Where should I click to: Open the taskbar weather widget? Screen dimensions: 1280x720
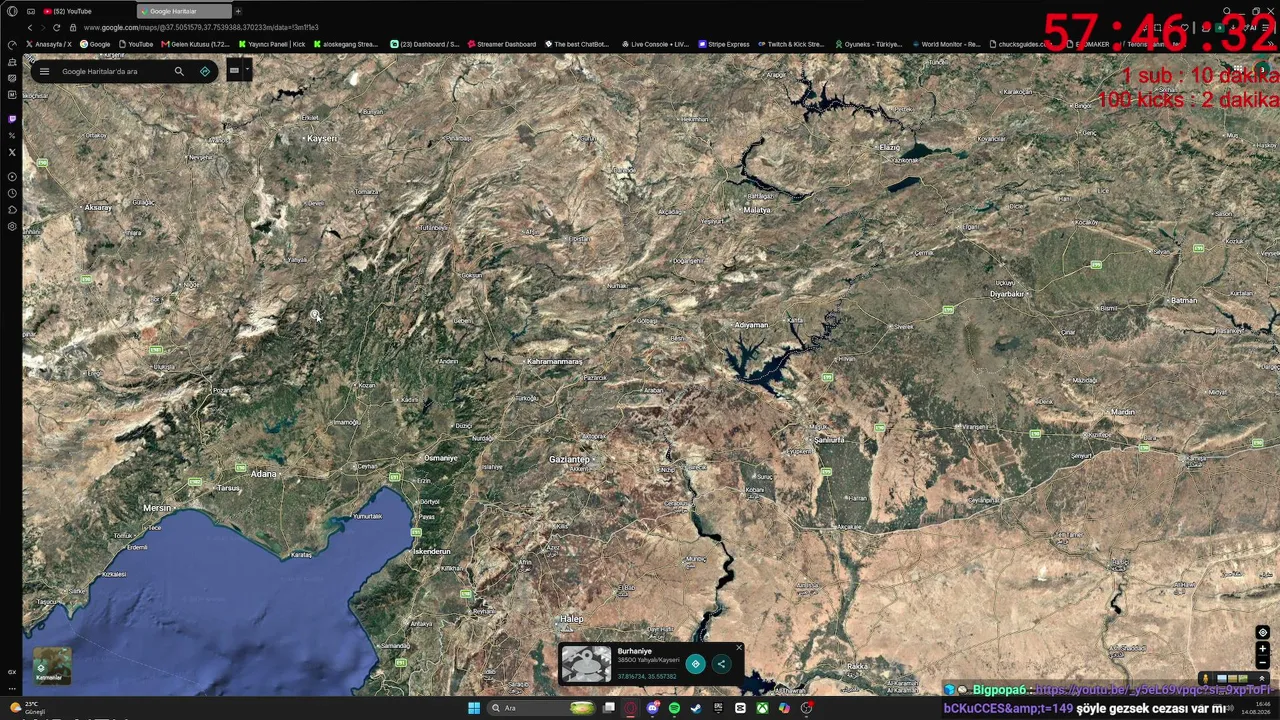click(28, 708)
